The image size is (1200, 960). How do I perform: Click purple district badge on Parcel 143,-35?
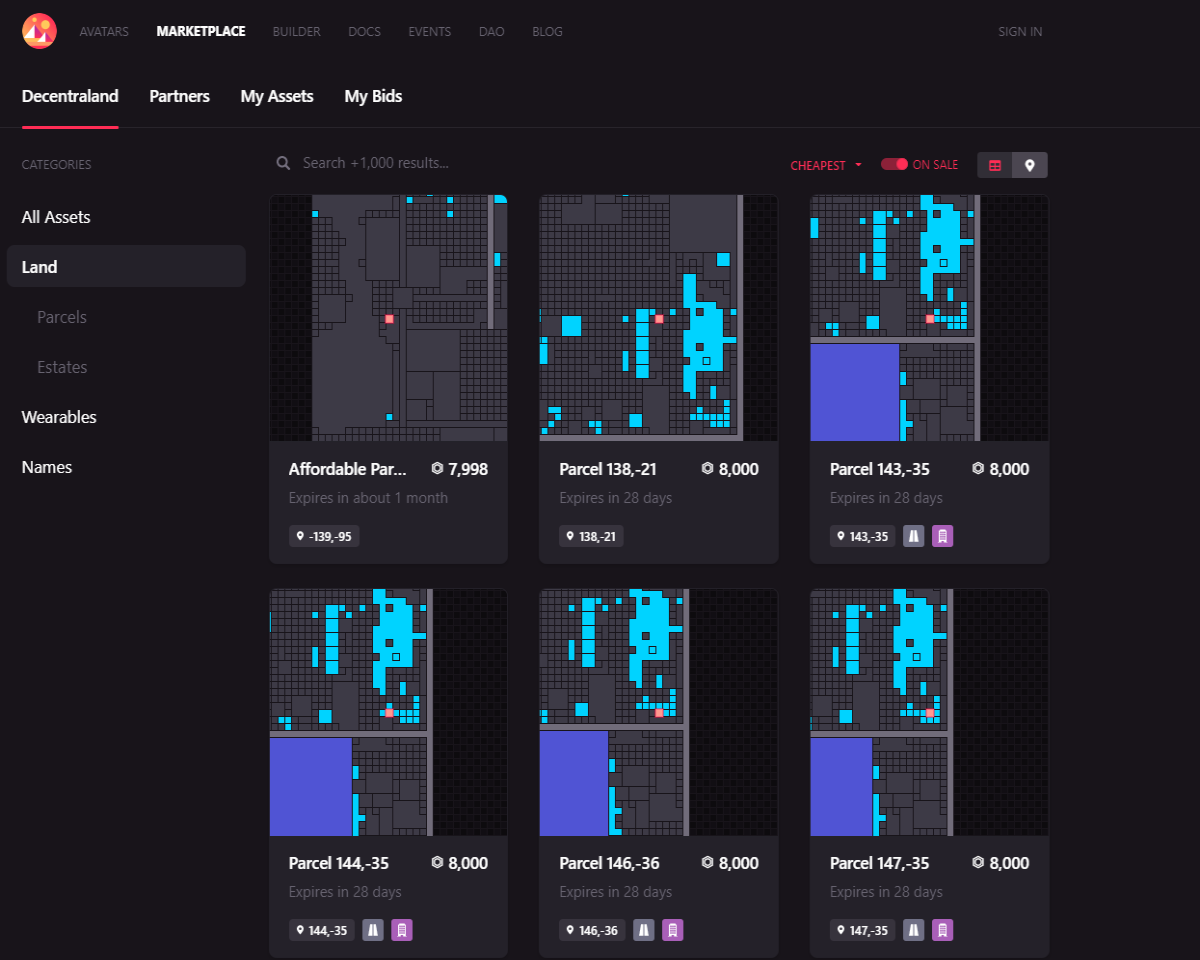click(943, 536)
